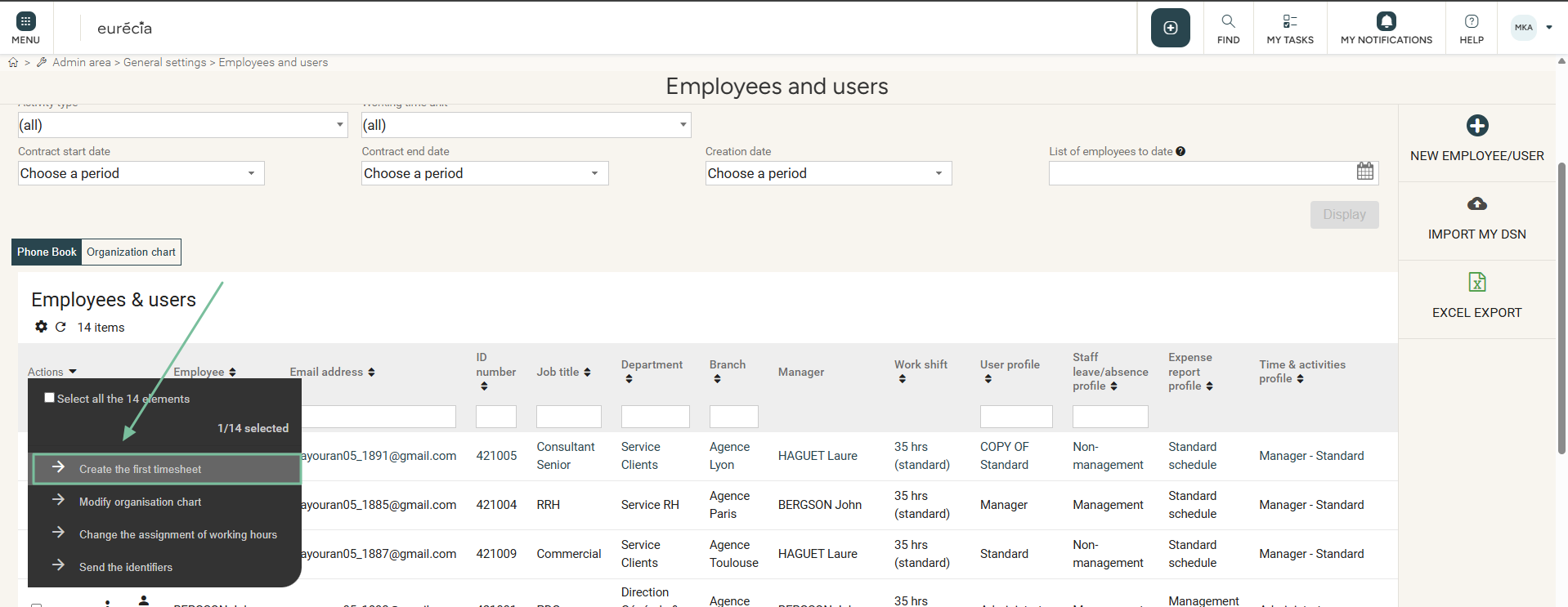Click the ID number filter input field
Screen dimensions: 1568x607
tap(495, 417)
